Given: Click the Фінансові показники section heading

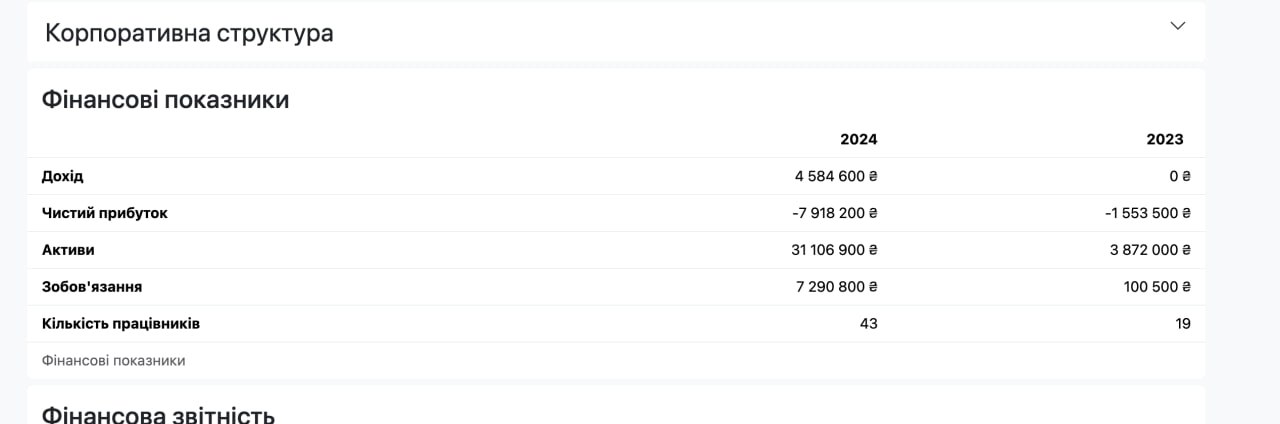Looking at the screenshot, I should [x=165, y=100].
